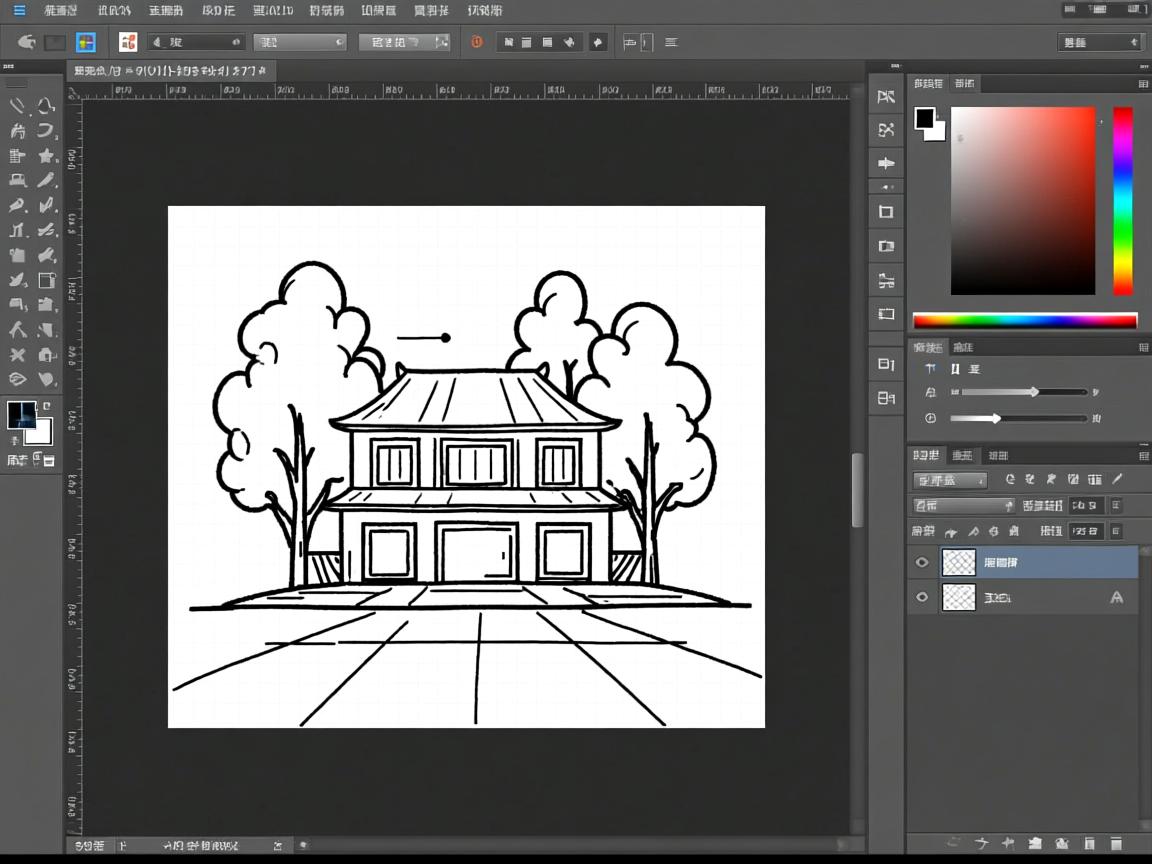Toggle visibility of the bottom layer
1152x864 pixels.
922,598
